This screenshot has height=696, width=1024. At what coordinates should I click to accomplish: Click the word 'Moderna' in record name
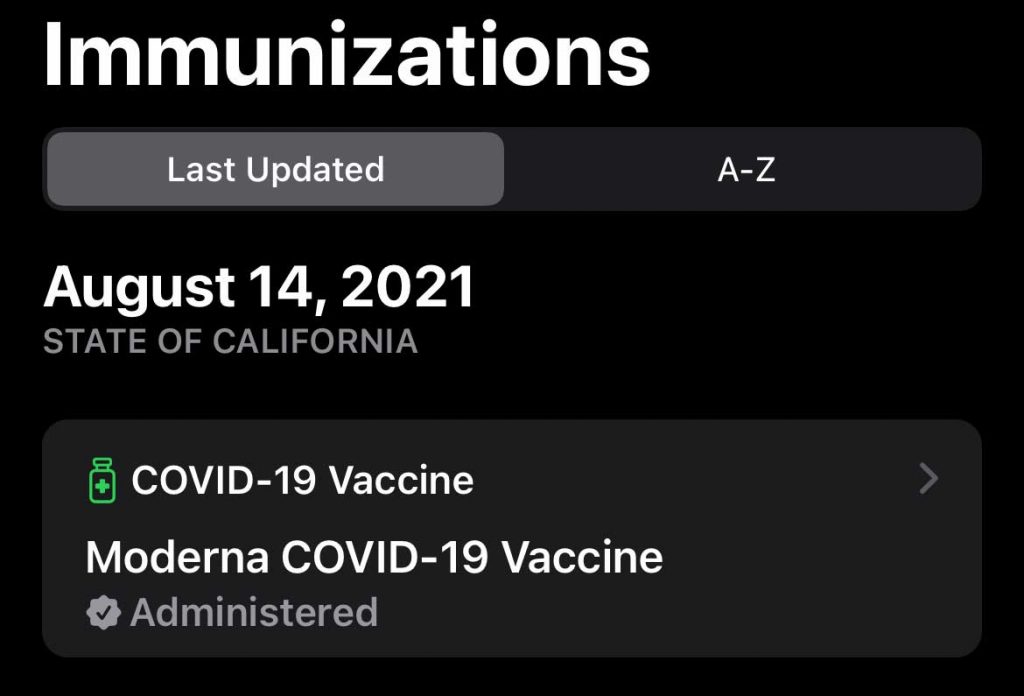coord(177,557)
